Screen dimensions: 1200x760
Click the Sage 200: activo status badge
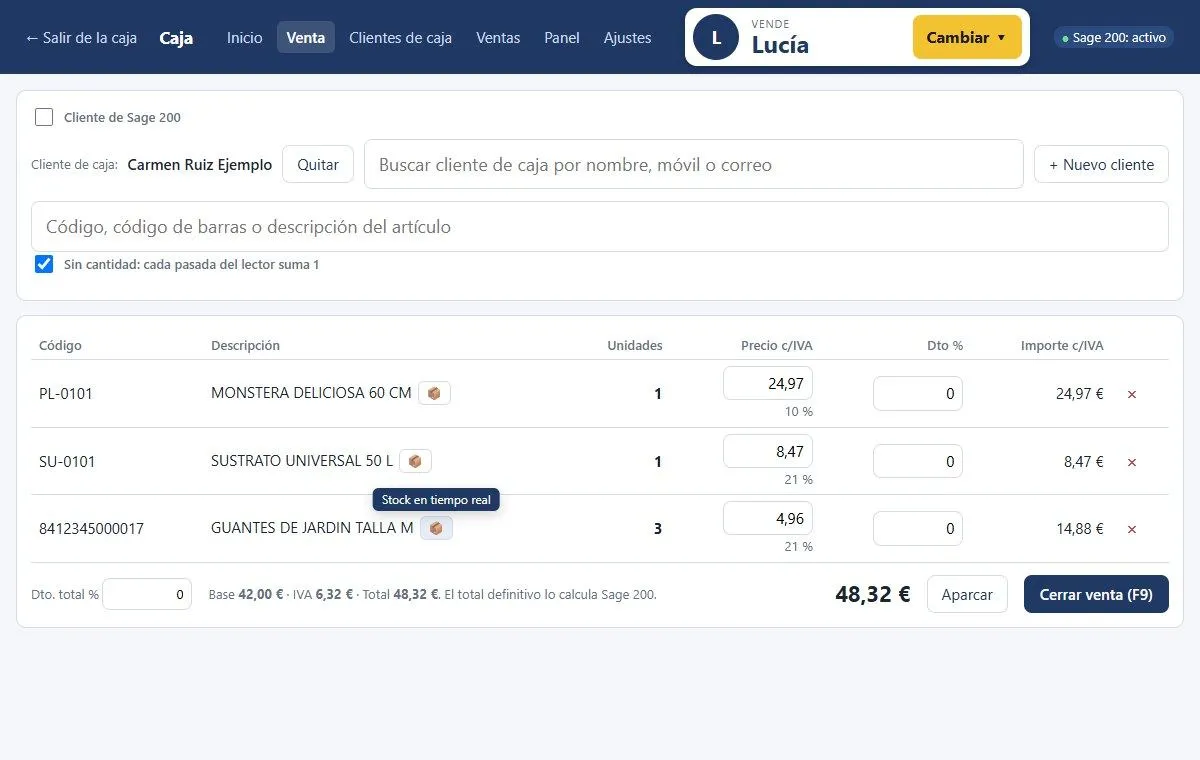(x=1114, y=37)
